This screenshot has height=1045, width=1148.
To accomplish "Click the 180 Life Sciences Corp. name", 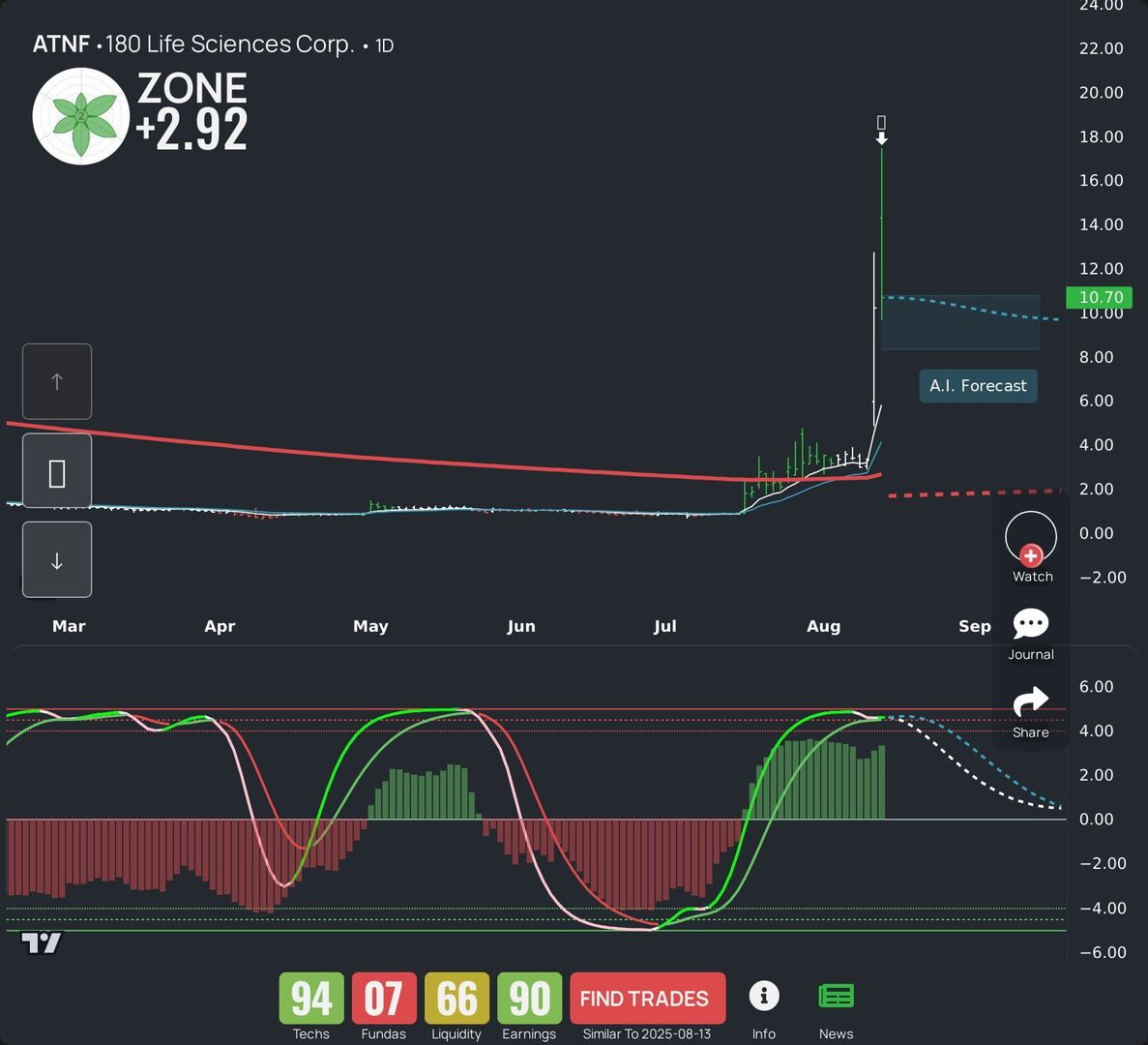I will click(x=230, y=45).
